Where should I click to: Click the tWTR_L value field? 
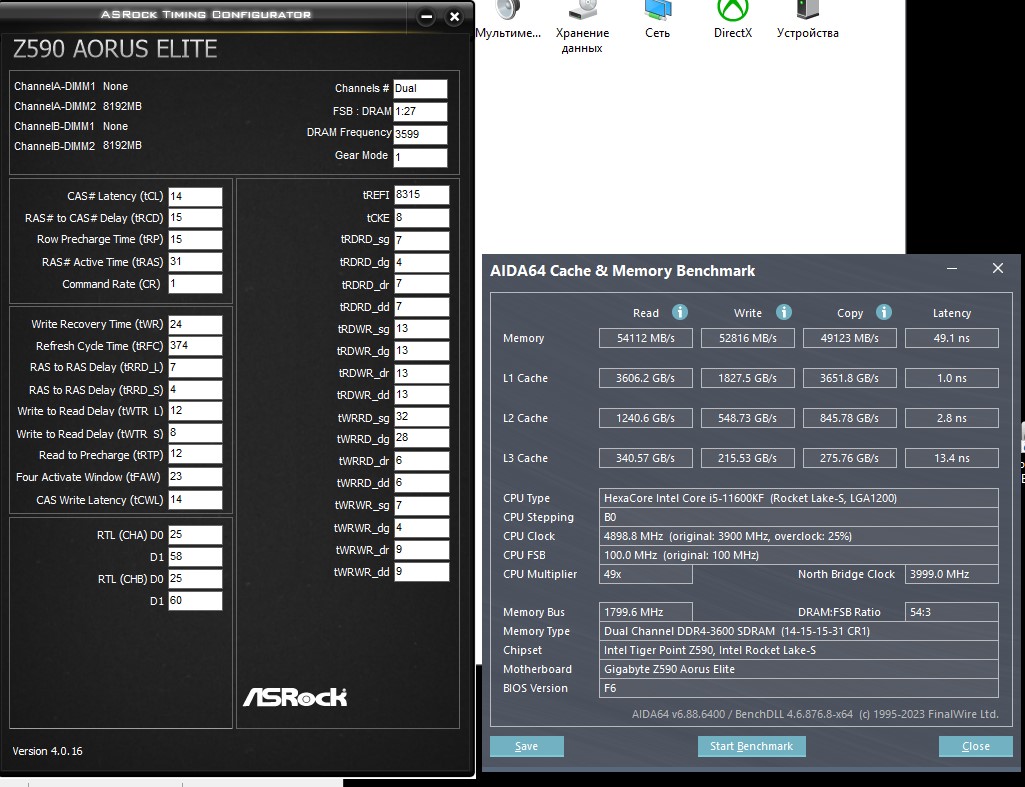[195, 411]
